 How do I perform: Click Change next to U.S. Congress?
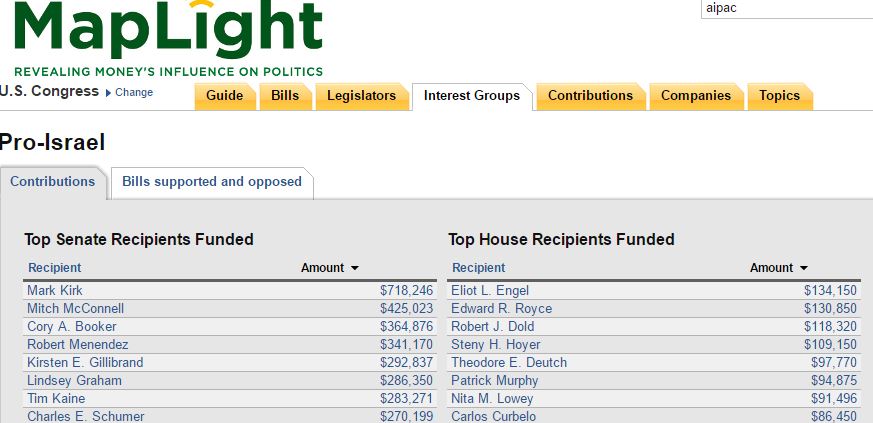(x=134, y=93)
